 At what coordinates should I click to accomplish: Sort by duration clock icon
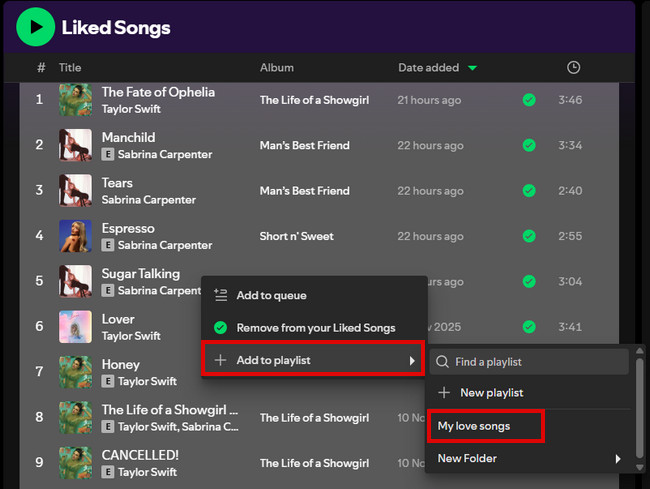click(x=573, y=68)
